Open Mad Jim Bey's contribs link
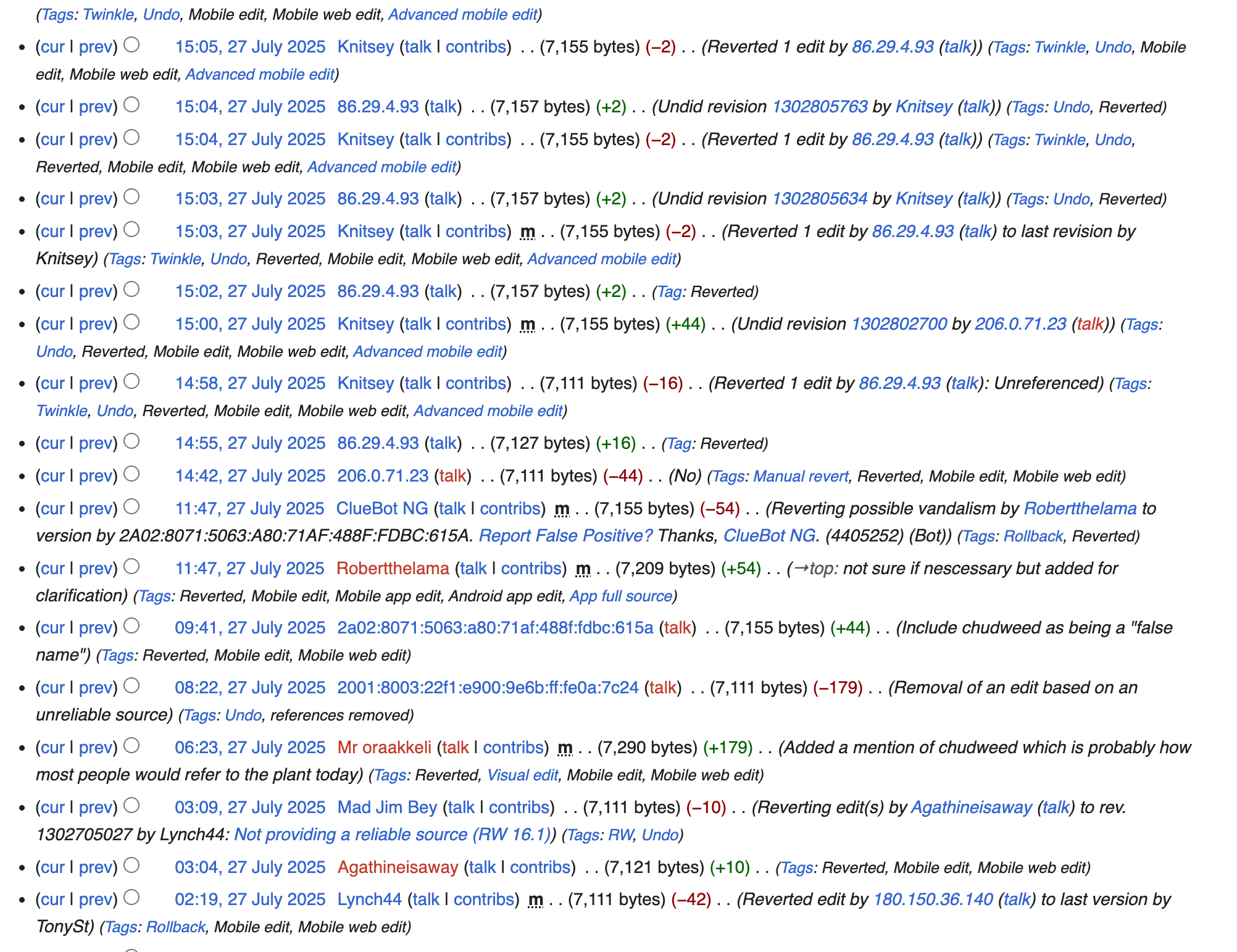 click(x=519, y=807)
